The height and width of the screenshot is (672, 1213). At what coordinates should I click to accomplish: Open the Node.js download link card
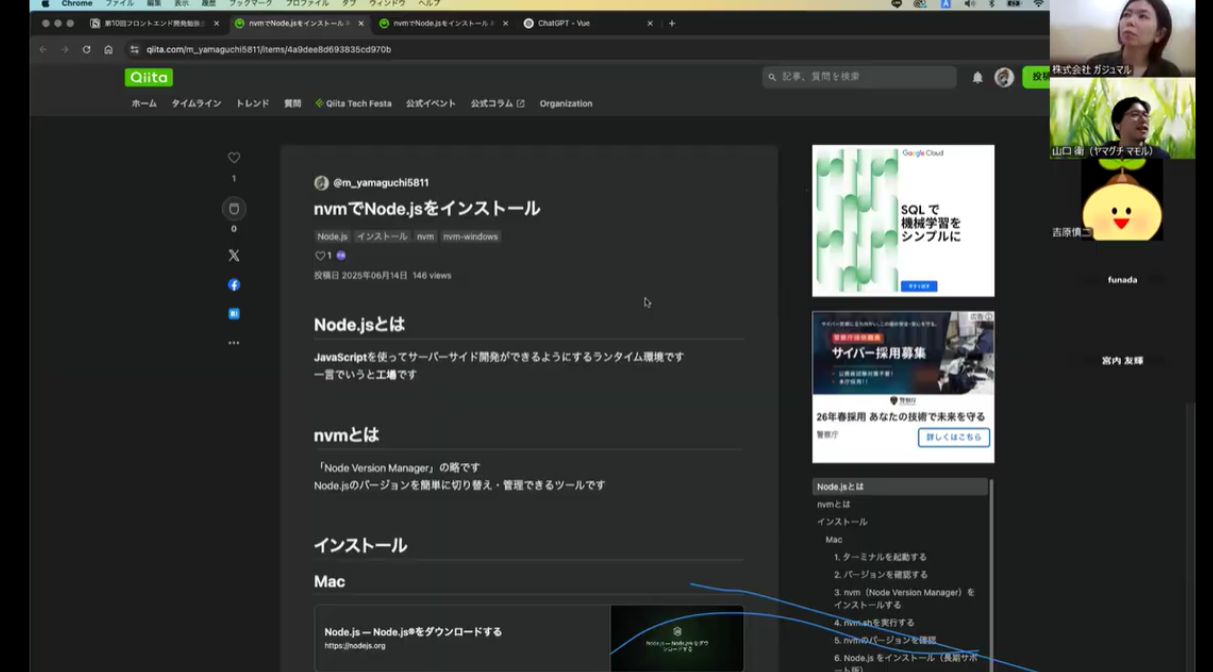click(x=529, y=637)
